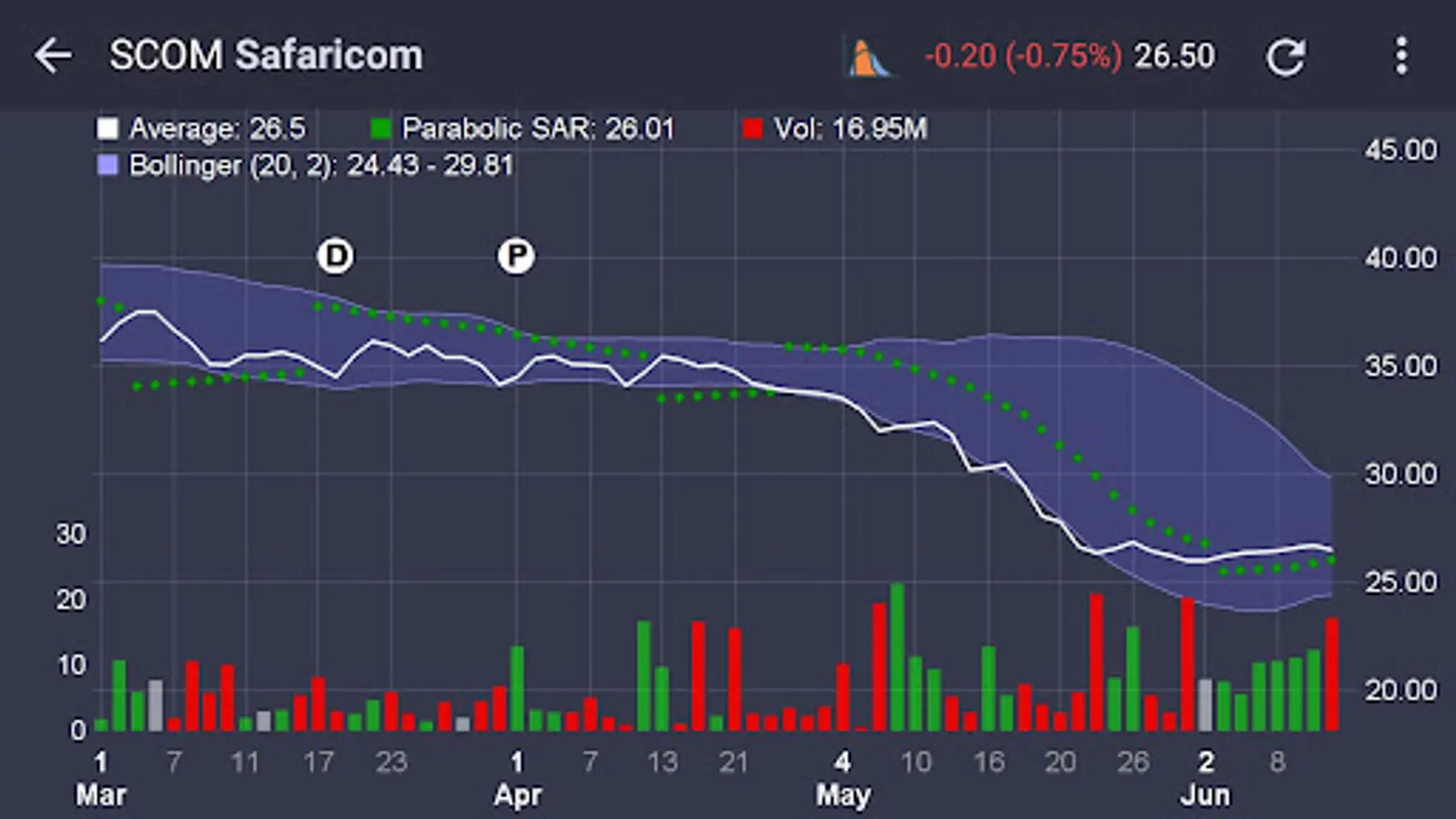The height and width of the screenshot is (819, 1456).
Task: Click the '17' date label in March
Action: (x=318, y=762)
